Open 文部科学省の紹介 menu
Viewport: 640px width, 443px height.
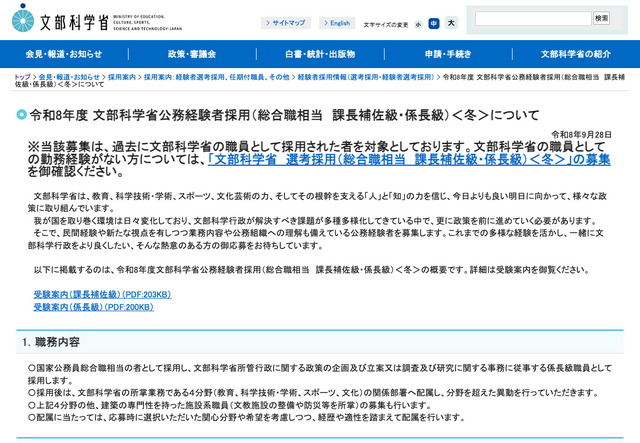click(576, 54)
